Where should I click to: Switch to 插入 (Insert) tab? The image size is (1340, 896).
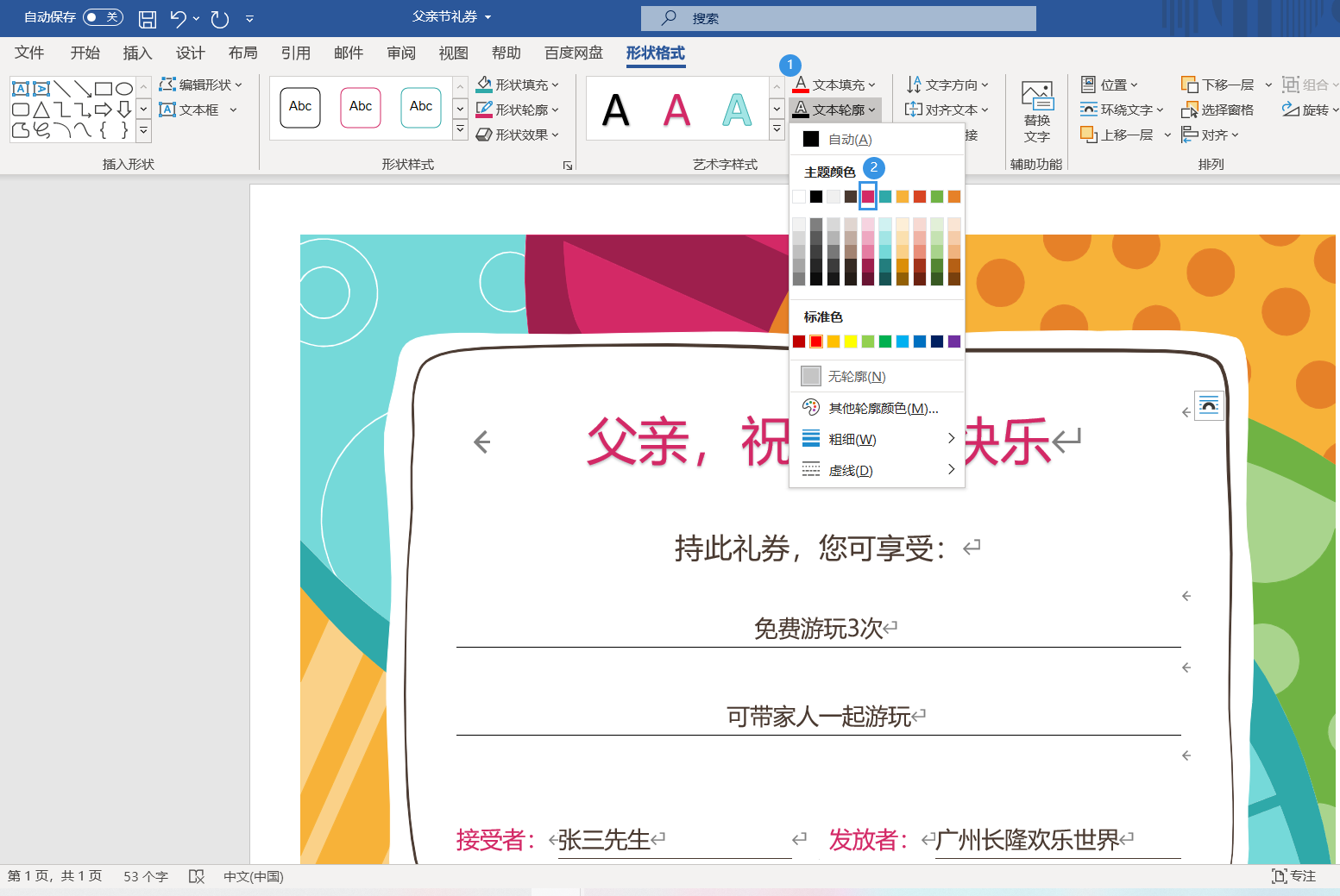138,53
